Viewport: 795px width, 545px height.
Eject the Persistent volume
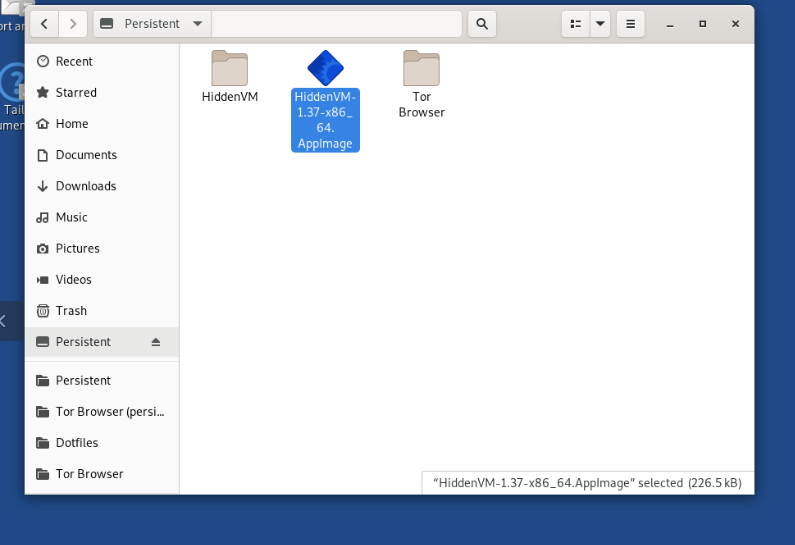click(x=156, y=342)
